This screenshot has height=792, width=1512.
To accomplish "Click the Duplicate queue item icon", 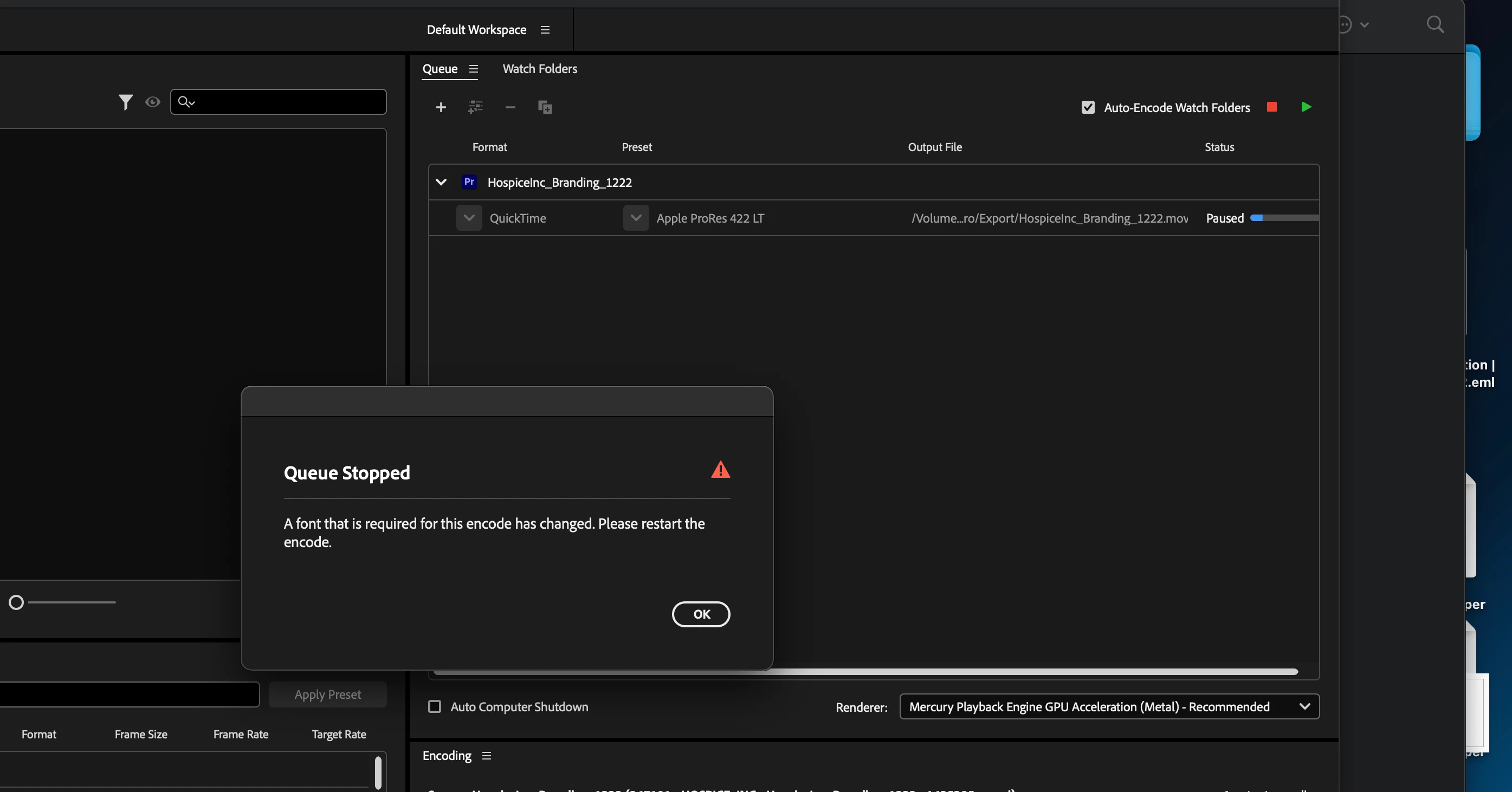I will pos(545,107).
